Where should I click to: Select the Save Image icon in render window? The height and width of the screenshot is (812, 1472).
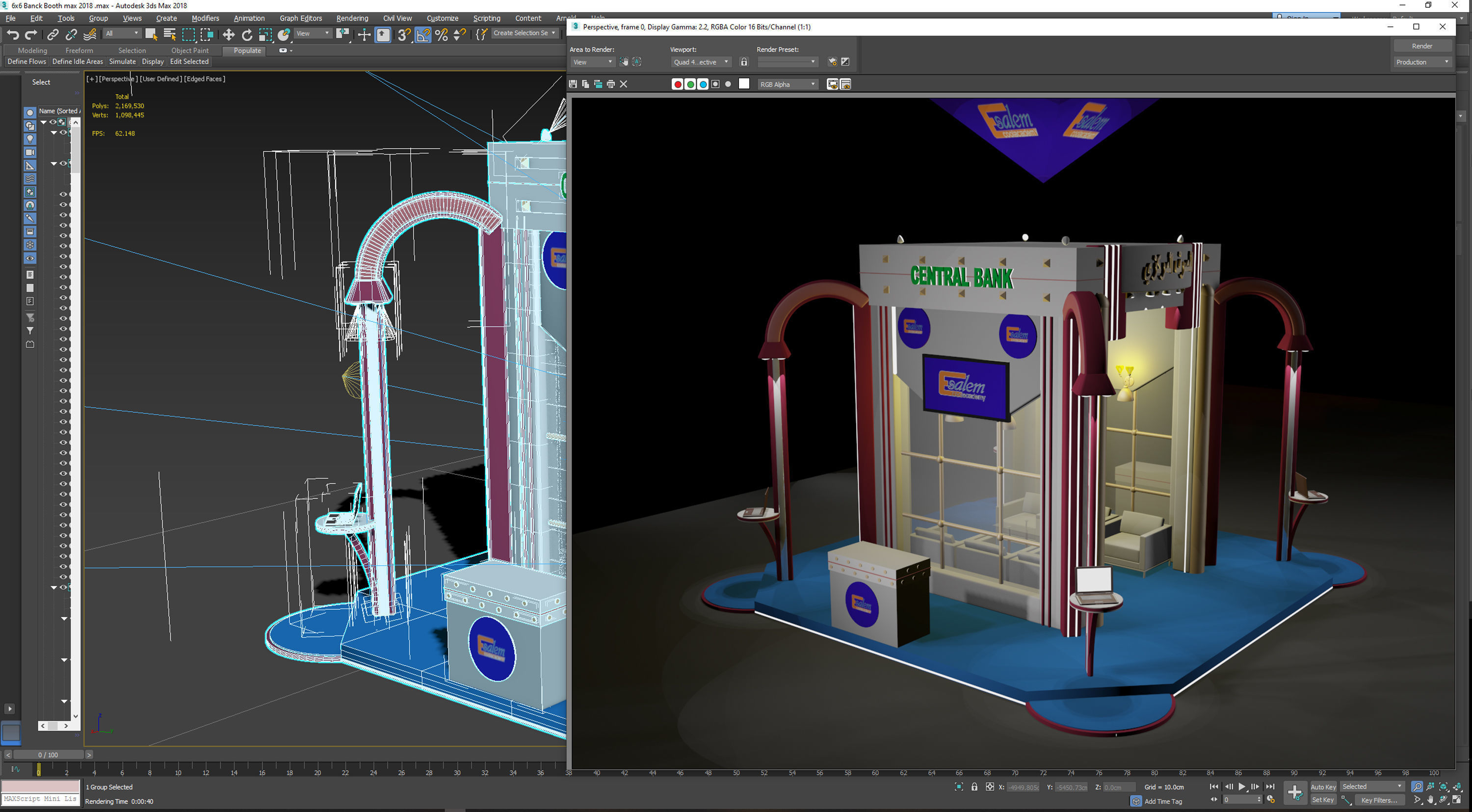[x=573, y=84]
